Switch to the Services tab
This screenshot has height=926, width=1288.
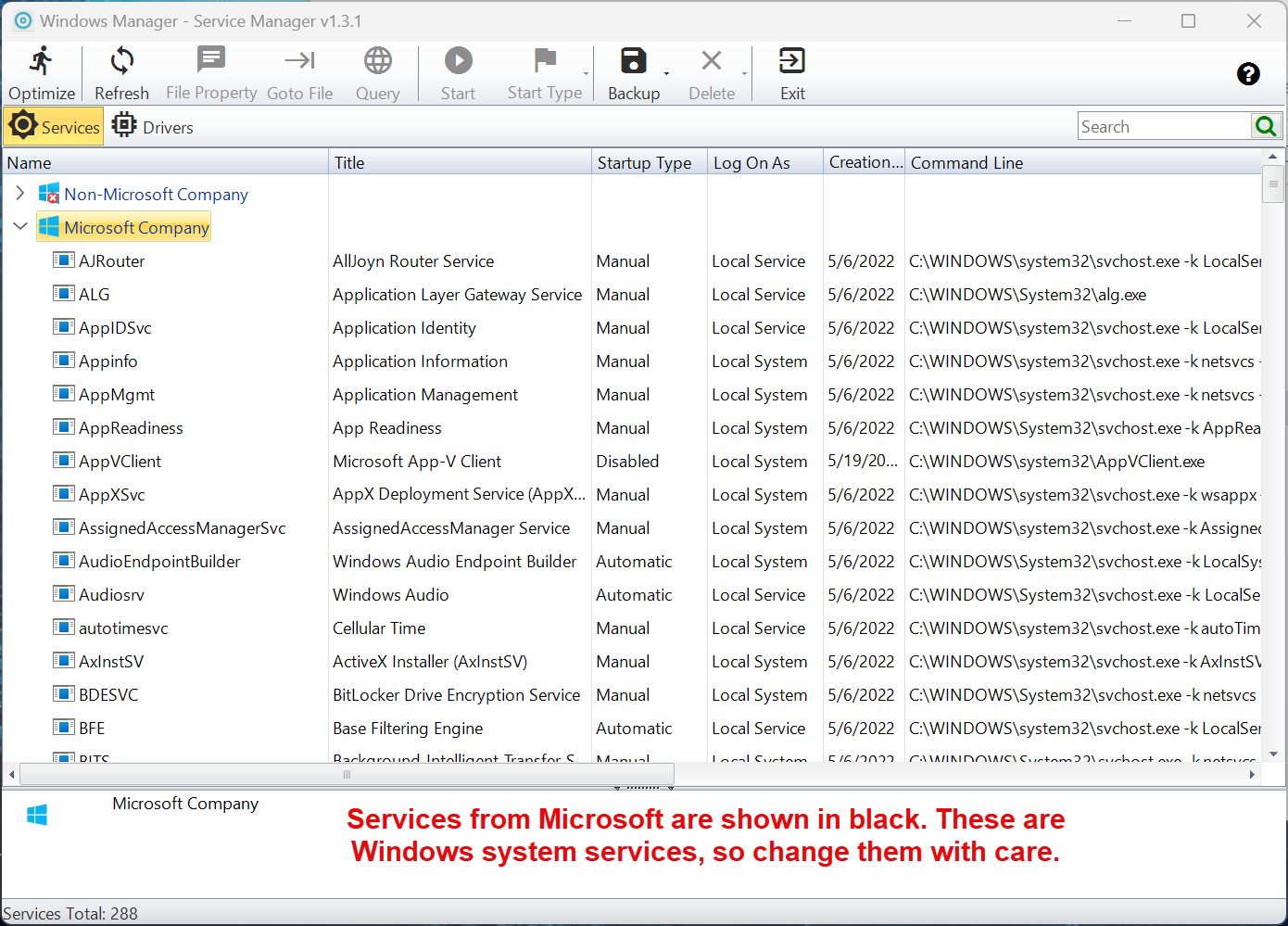click(54, 126)
